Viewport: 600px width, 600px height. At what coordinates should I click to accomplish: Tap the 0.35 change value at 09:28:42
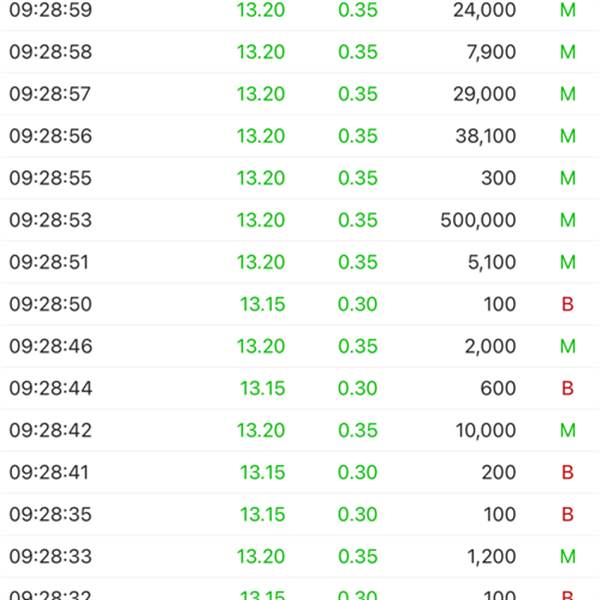click(358, 430)
